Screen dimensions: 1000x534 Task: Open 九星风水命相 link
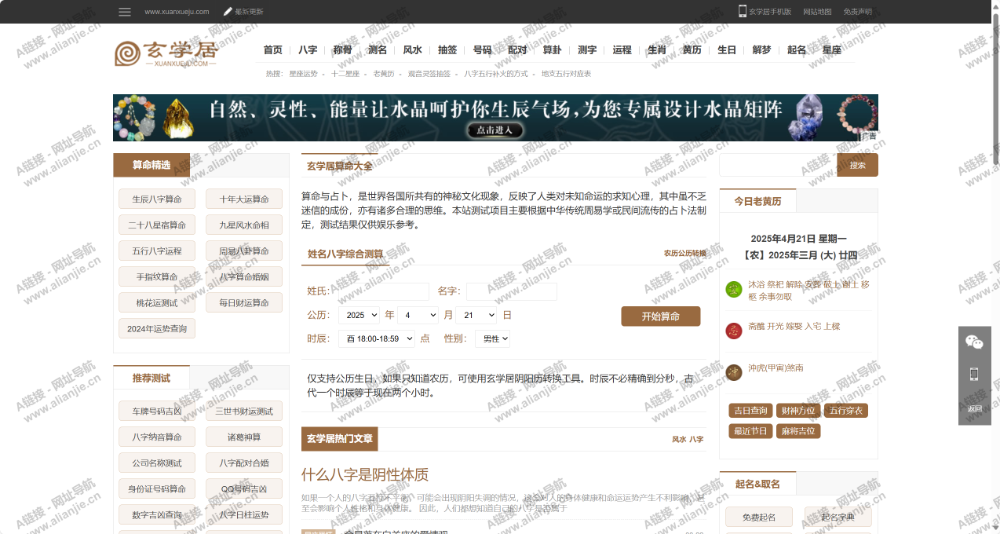(244, 225)
